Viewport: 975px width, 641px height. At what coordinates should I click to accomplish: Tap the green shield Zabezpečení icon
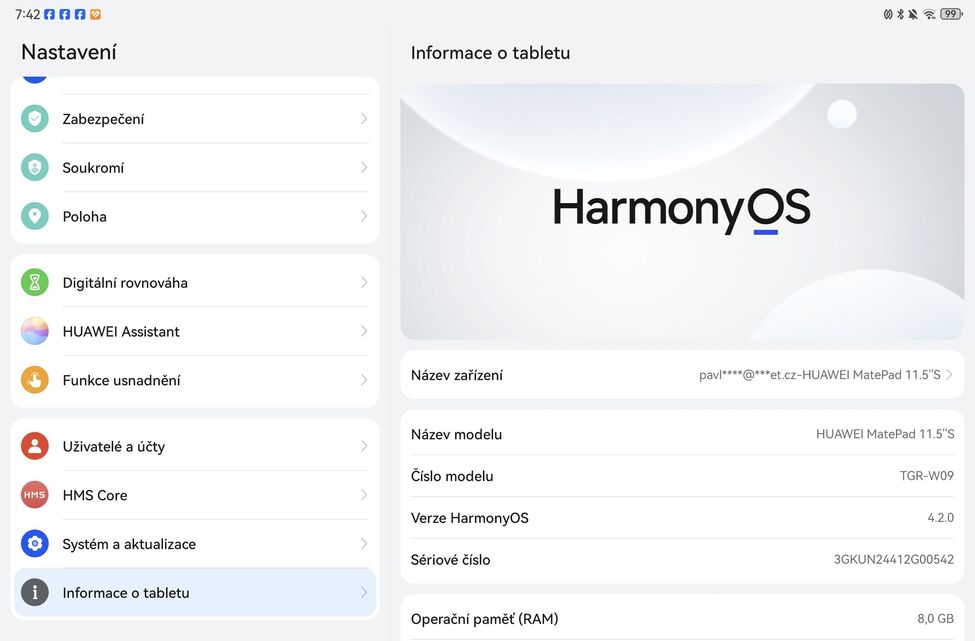pos(35,119)
